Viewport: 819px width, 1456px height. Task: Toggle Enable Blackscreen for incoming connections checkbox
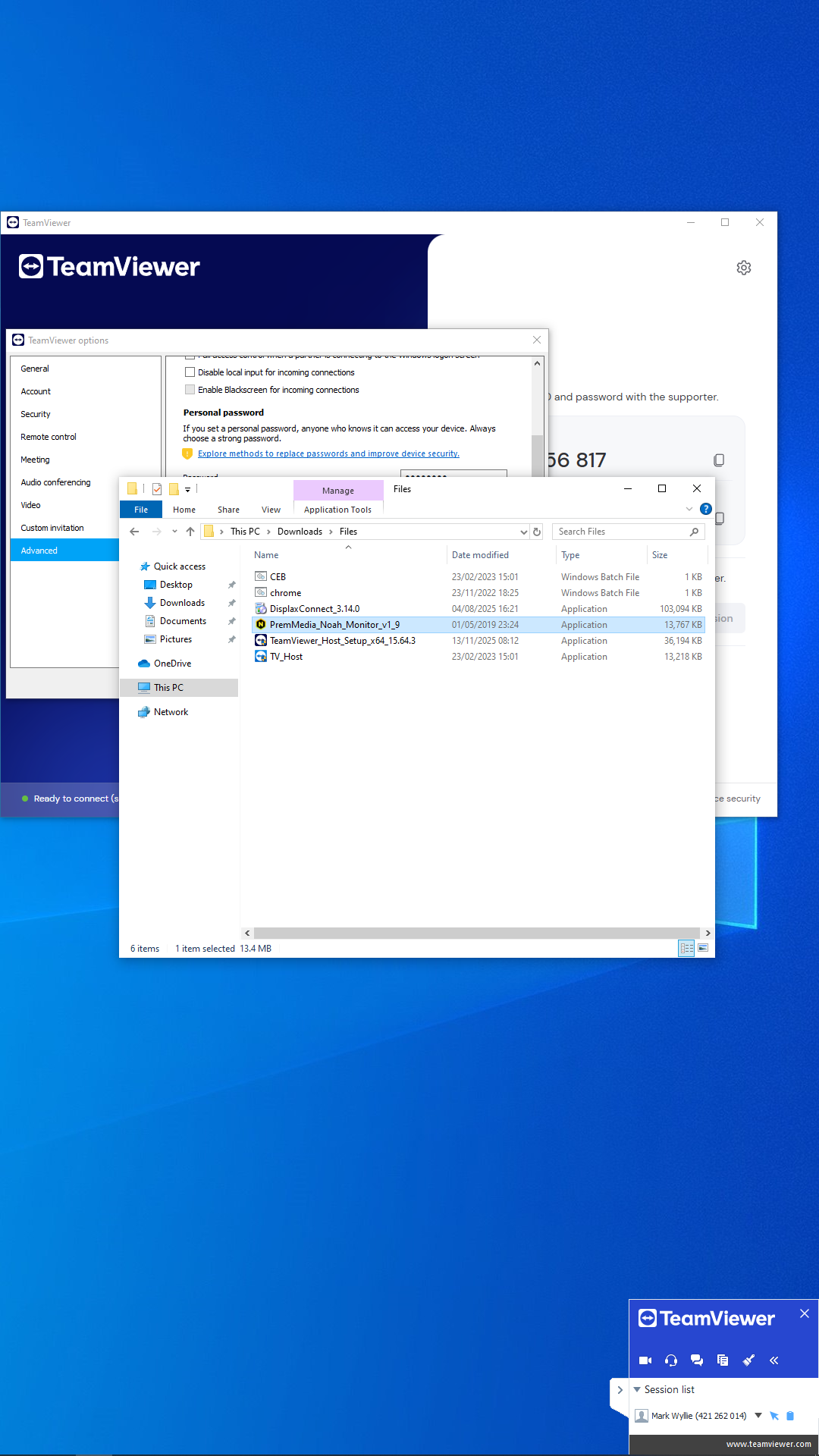pos(190,390)
